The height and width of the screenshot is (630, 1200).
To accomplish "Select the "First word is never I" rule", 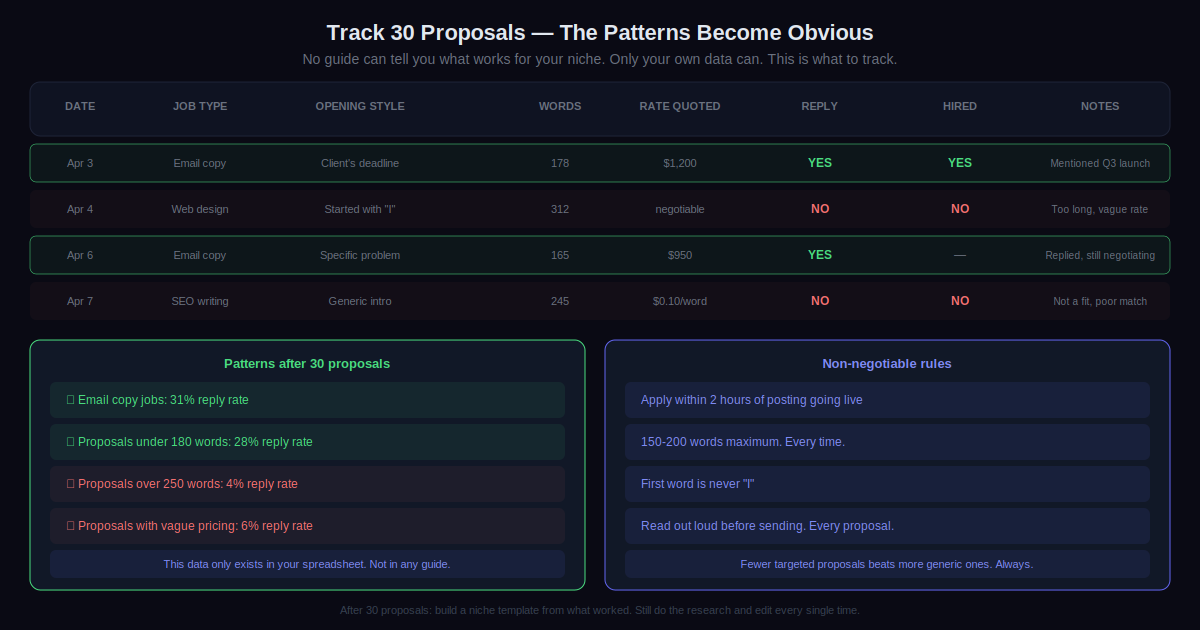I will point(698,484).
